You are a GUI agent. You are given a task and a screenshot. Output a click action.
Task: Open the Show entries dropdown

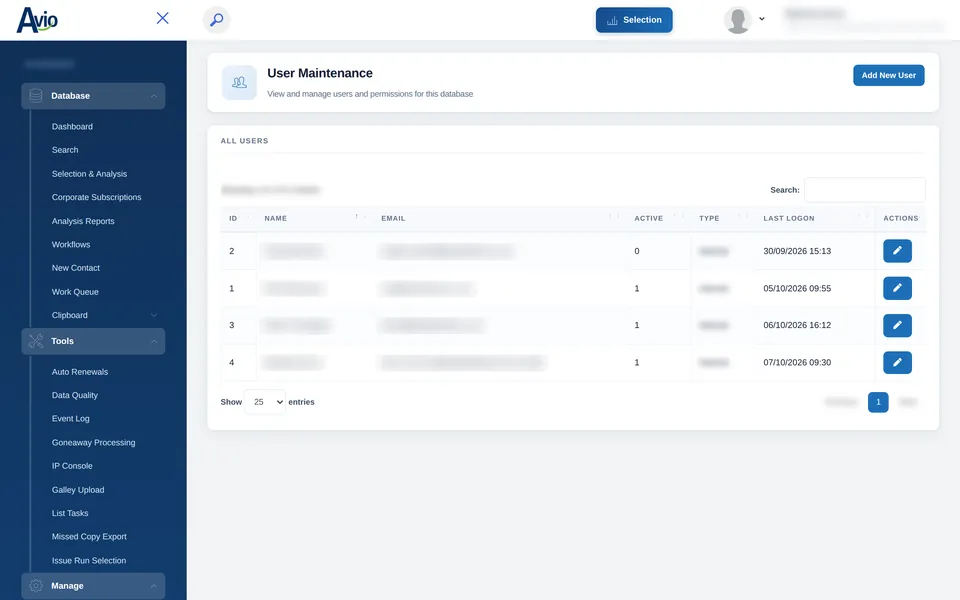coord(265,402)
